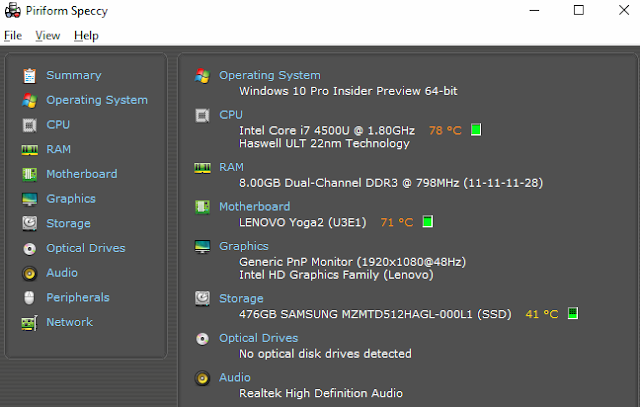Viewport: 640px width, 407px height.
Task: Click the green CPU temperature indicator
Action: (x=476, y=130)
